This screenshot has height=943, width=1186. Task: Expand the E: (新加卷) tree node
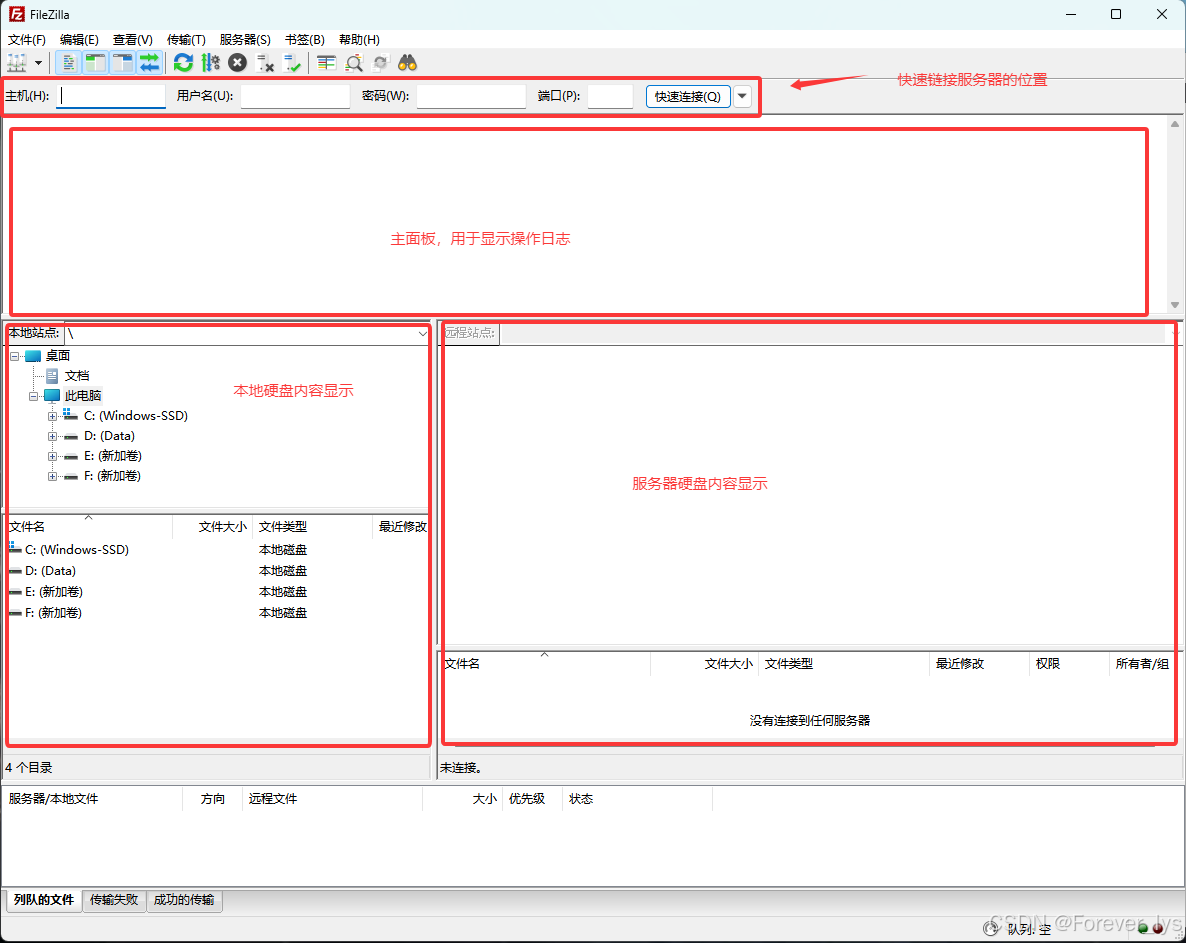pos(52,456)
